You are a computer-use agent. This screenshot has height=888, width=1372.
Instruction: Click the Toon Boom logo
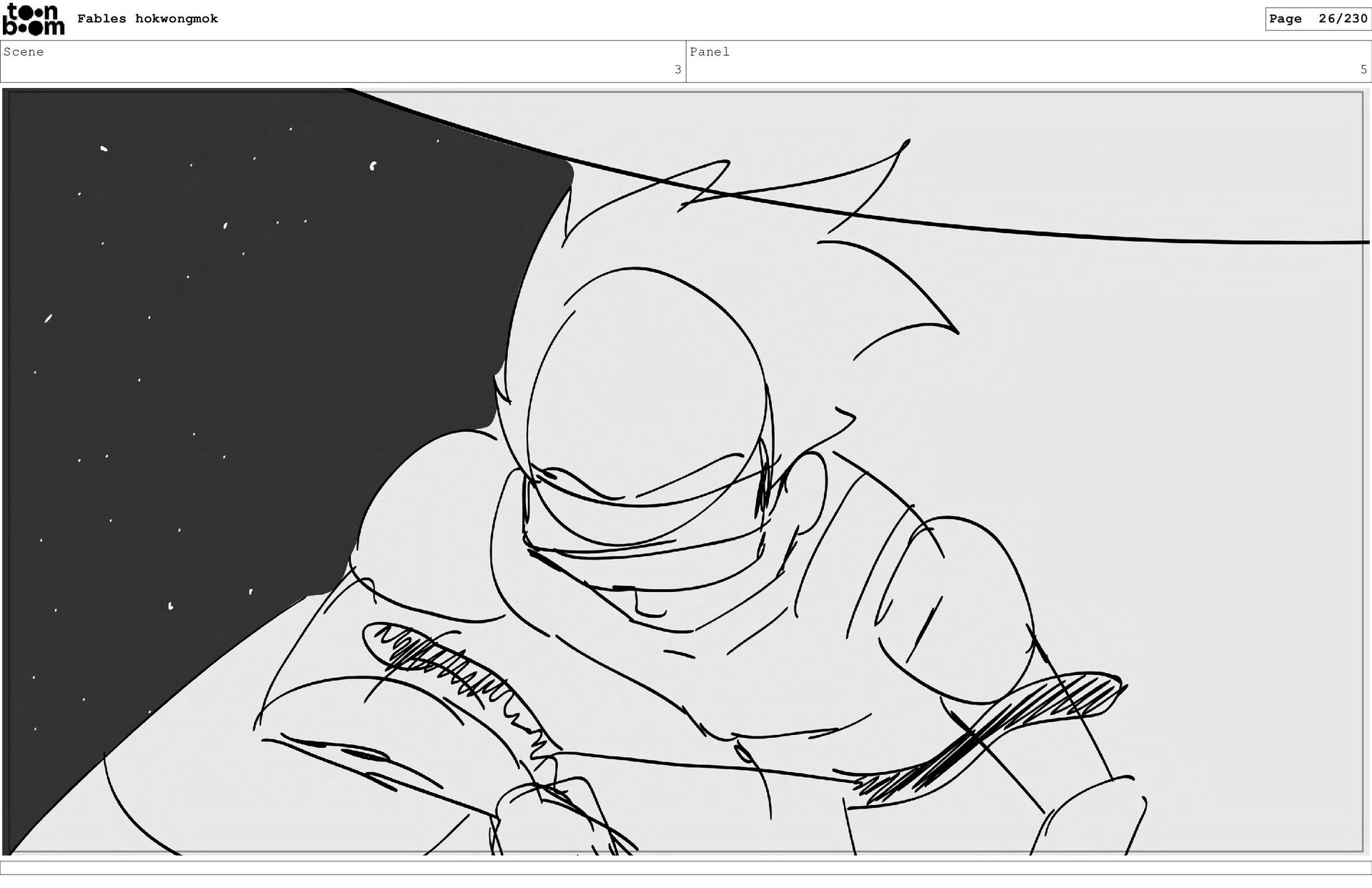point(33,19)
